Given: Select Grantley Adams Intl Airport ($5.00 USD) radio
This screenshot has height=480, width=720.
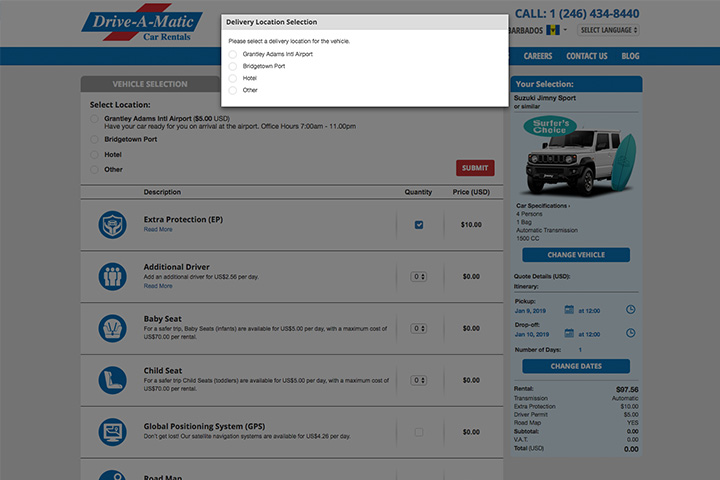Looking at the screenshot, I should pyautogui.click(x=94, y=119).
